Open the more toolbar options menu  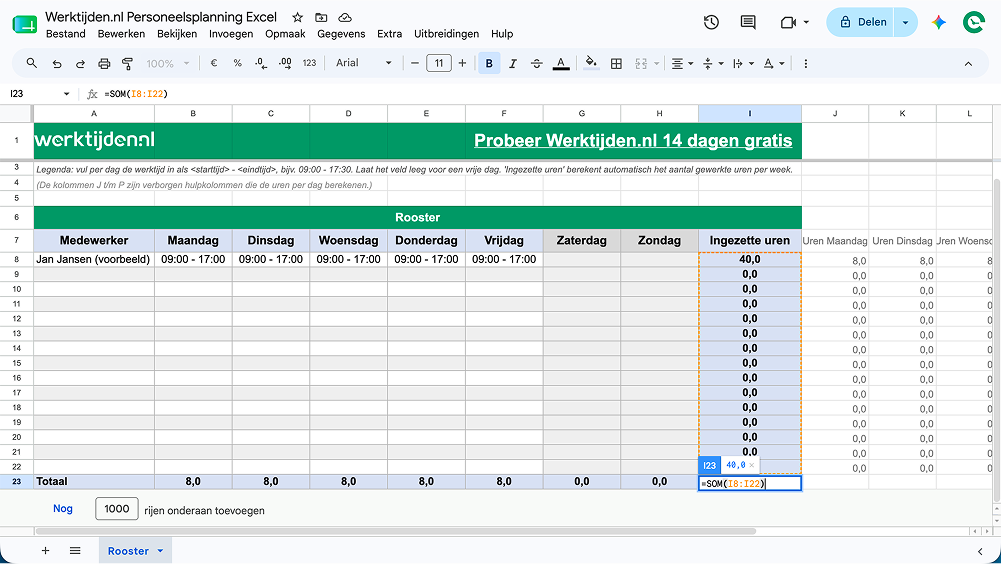coord(806,63)
